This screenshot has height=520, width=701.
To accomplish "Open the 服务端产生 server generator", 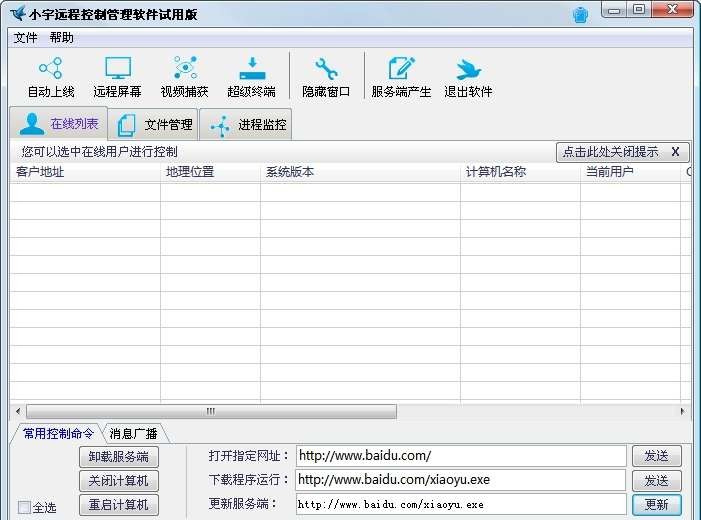I will pyautogui.click(x=401, y=77).
